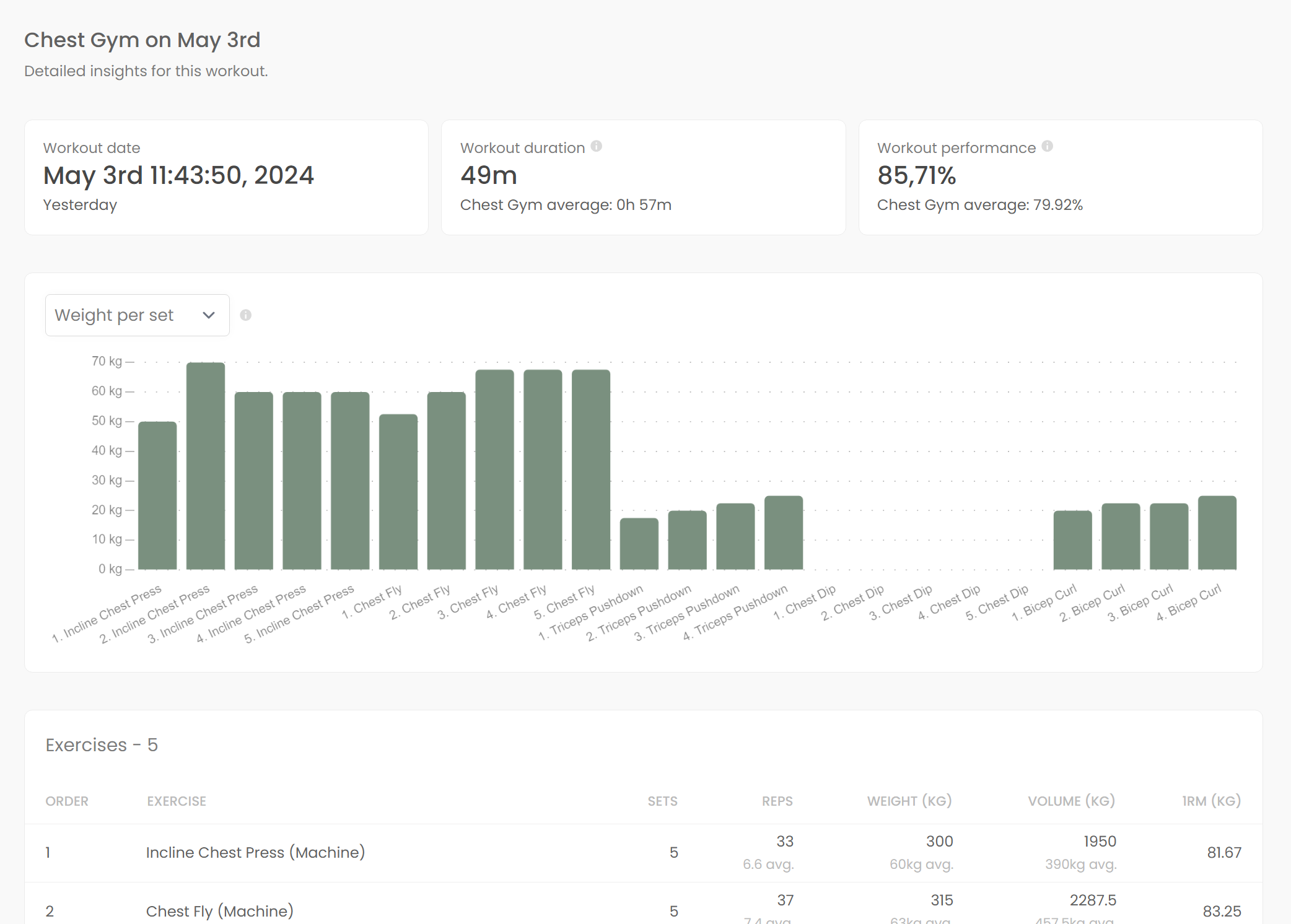Click the dropdown chevron arrow
The height and width of the screenshot is (924, 1291).
(x=209, y=315)
